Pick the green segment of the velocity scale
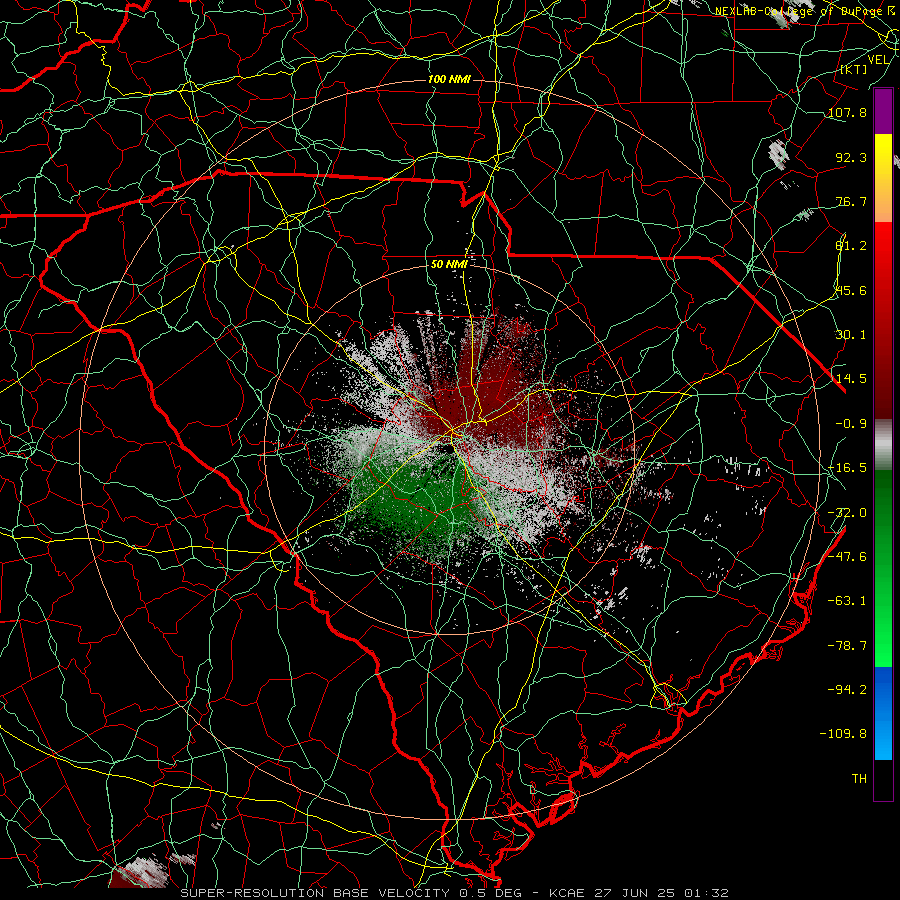The image size is (900, 900). click(883, 568)
